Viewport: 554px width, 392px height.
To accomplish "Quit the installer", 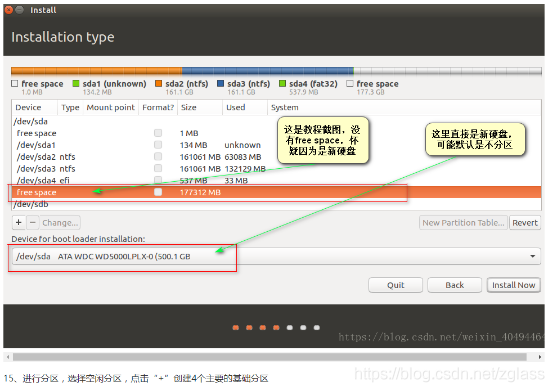I will point(395,285).
